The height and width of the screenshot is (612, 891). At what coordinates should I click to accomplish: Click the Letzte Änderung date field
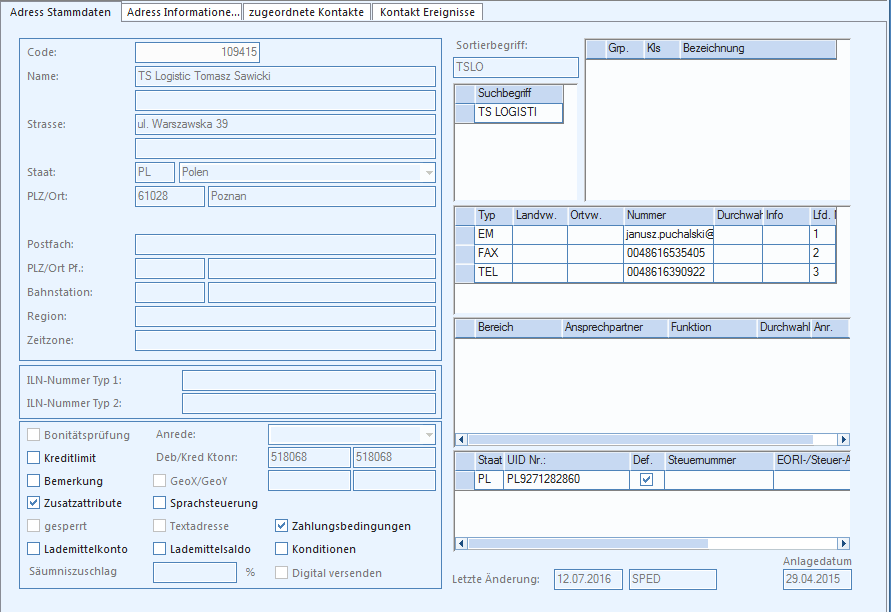[588, 580]
